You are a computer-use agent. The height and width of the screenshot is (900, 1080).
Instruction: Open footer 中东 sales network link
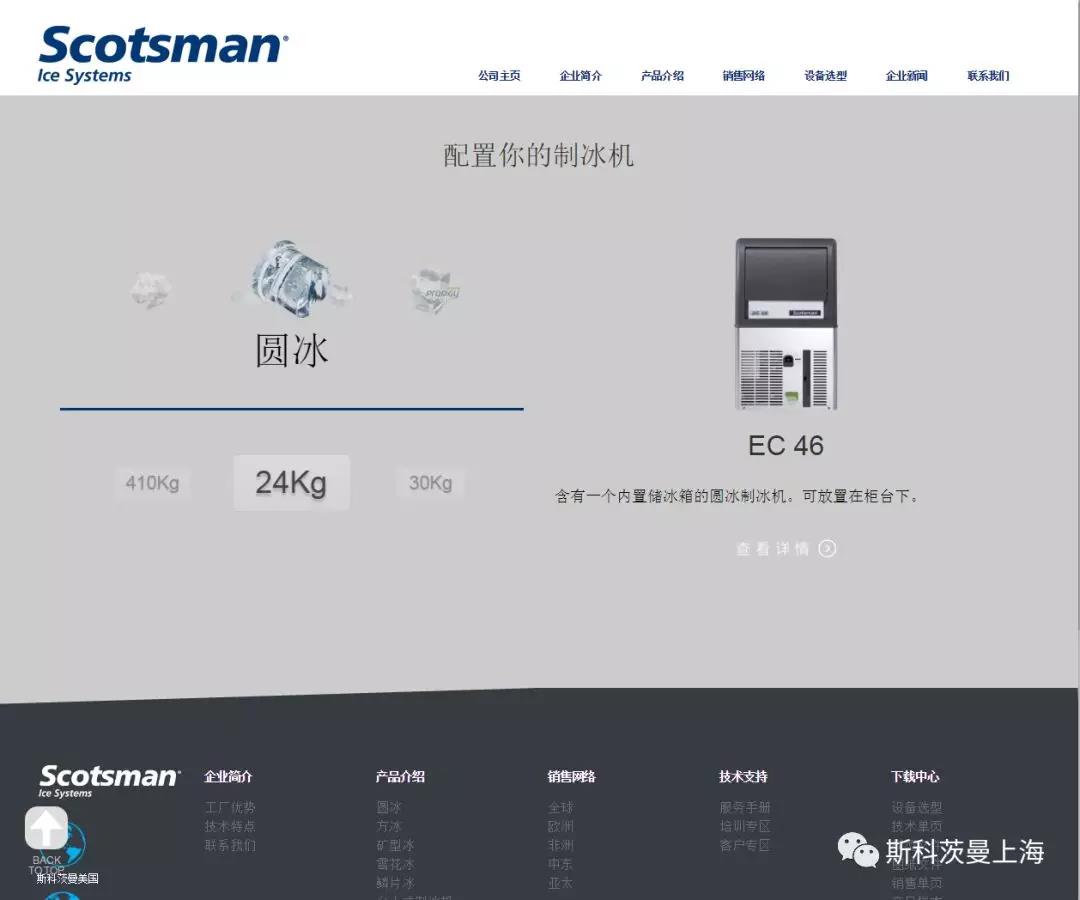click(x=561, y=864)
